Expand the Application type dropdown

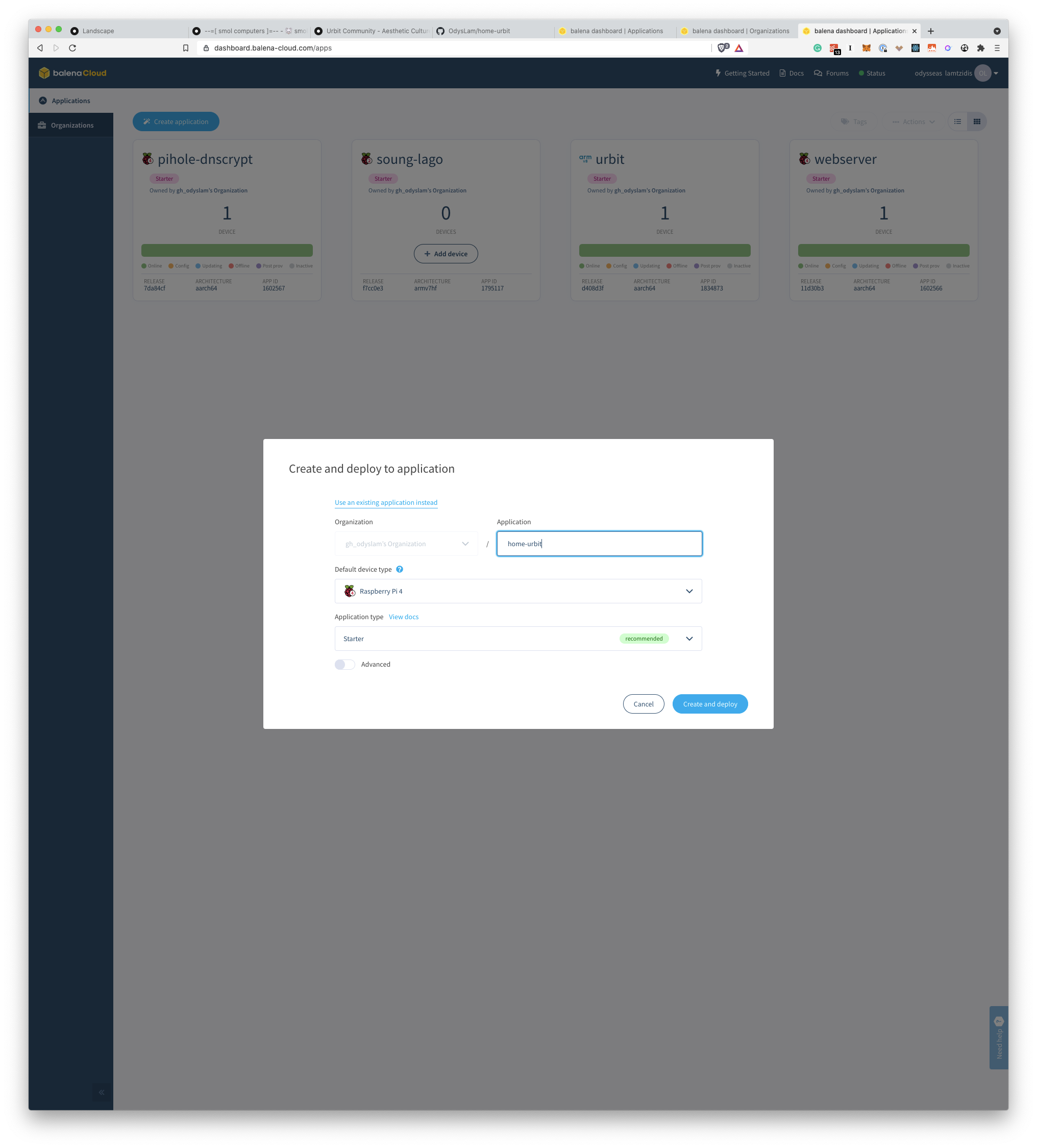(688, 638)
